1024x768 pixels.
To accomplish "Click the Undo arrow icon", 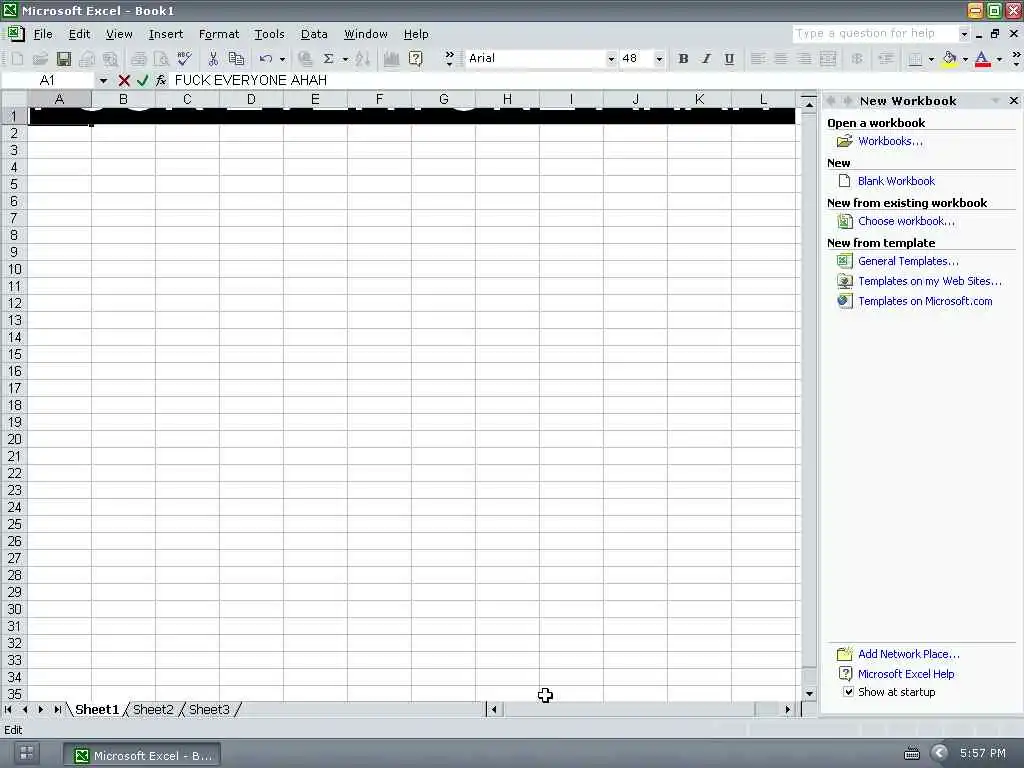I will point(265,59).
